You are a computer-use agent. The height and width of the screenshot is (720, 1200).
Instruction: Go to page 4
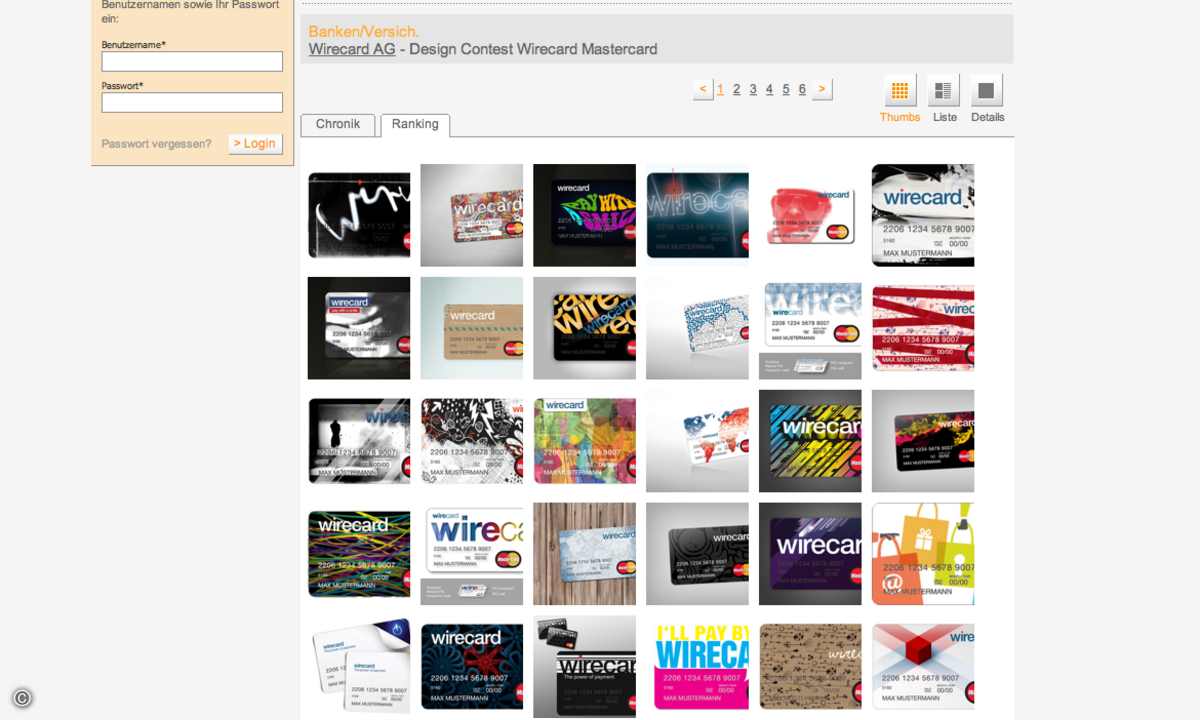[769, 89]
